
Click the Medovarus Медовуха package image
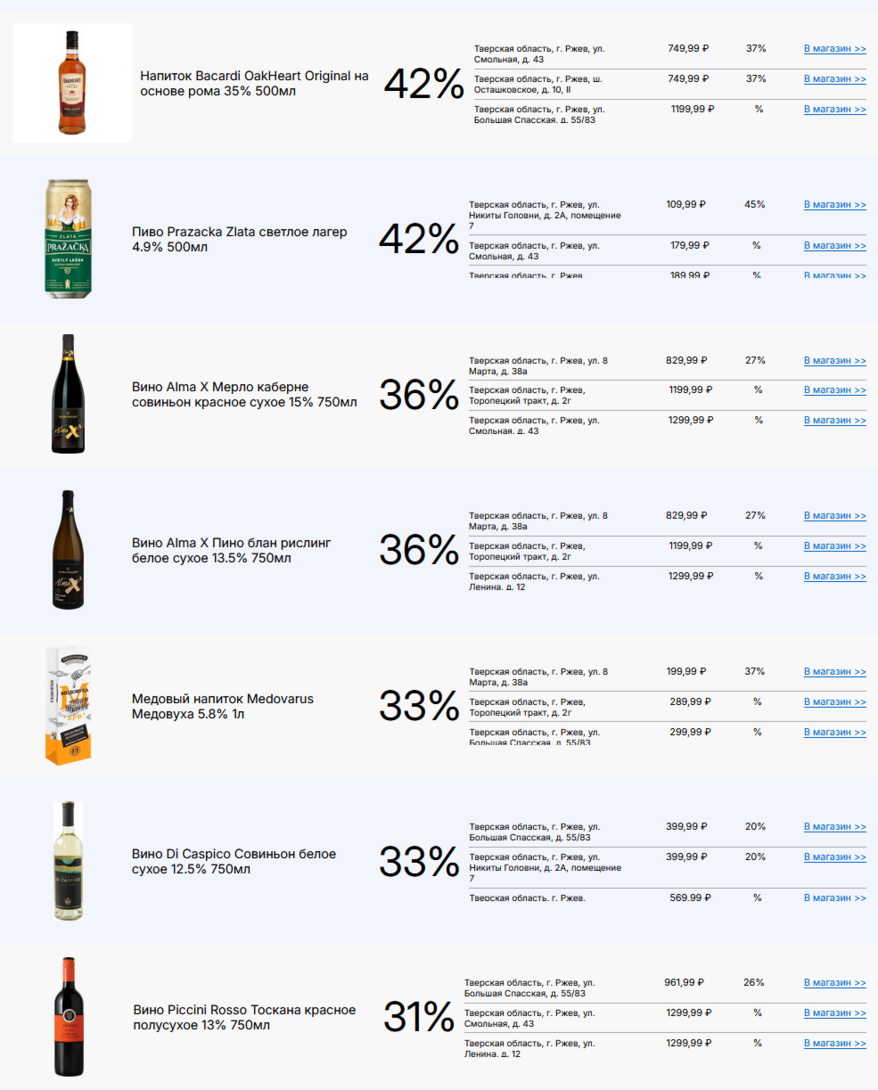point(68,706)
